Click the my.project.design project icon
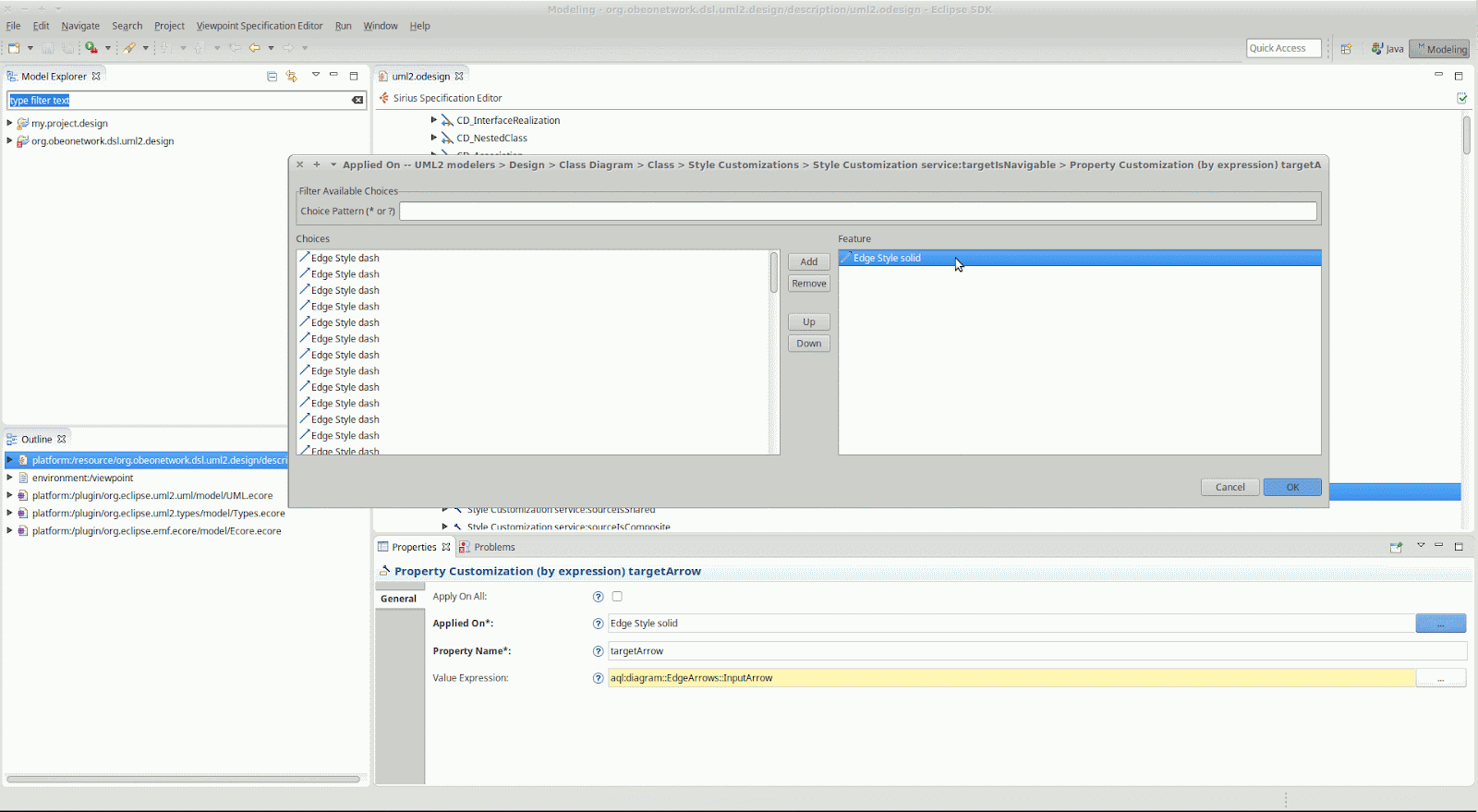Image resolution: width=1478 pixels, height=812 pixels. (23, 123)
